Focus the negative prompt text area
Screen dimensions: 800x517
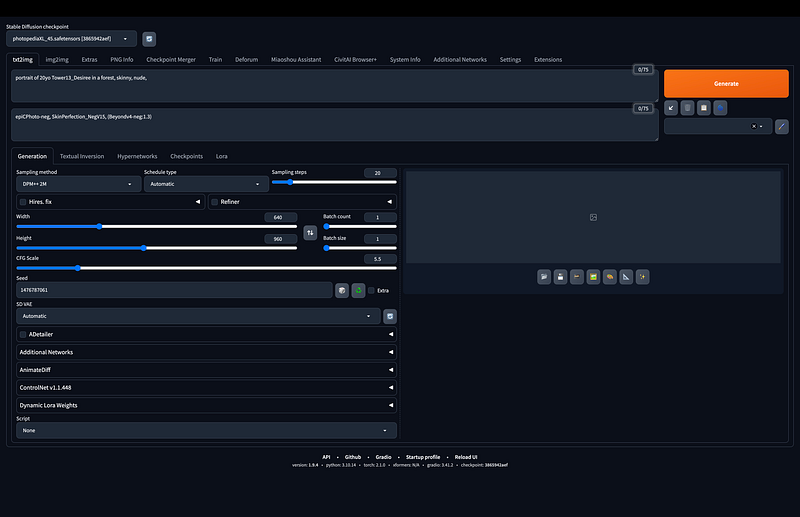(x=335, y=125)
